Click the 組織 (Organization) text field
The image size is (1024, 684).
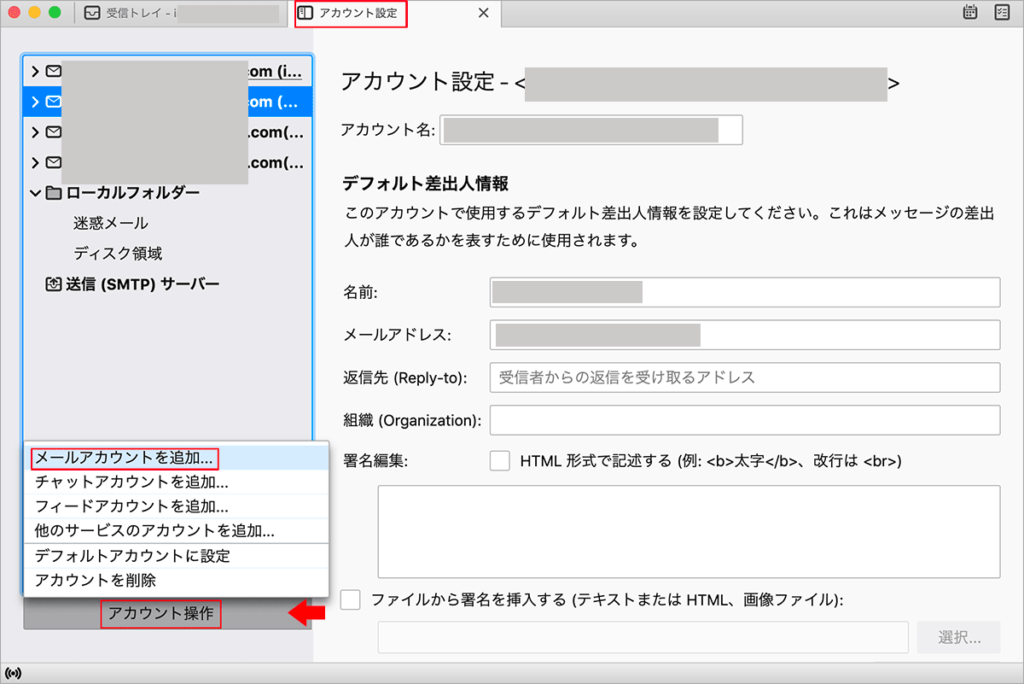(x=744, y=420)
